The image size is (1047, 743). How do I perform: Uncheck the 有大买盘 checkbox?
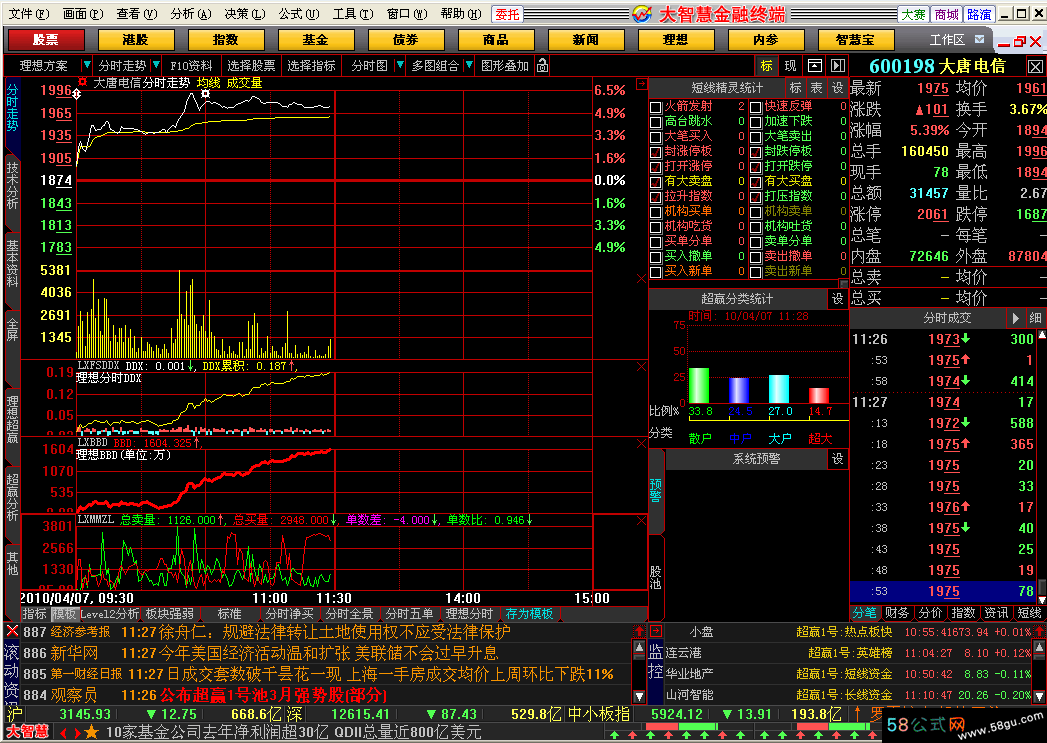pyautogui.click(x=756, y=182)
